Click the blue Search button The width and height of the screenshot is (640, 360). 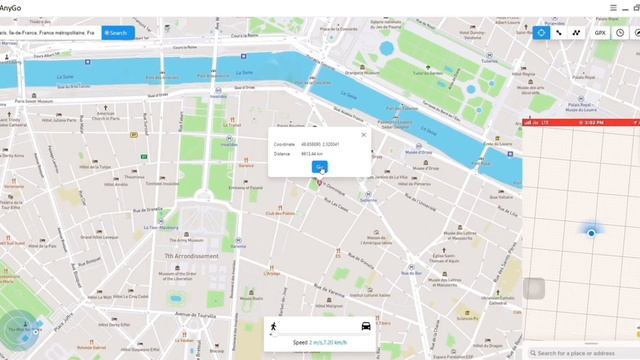tap(118, 33)
